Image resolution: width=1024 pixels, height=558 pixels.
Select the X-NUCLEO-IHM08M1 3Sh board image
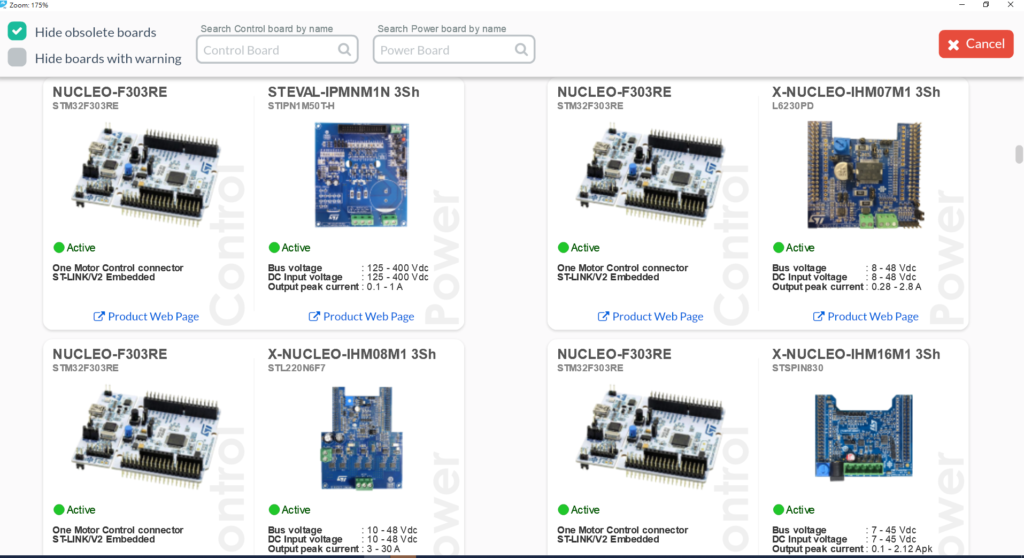tap(361, 438)
